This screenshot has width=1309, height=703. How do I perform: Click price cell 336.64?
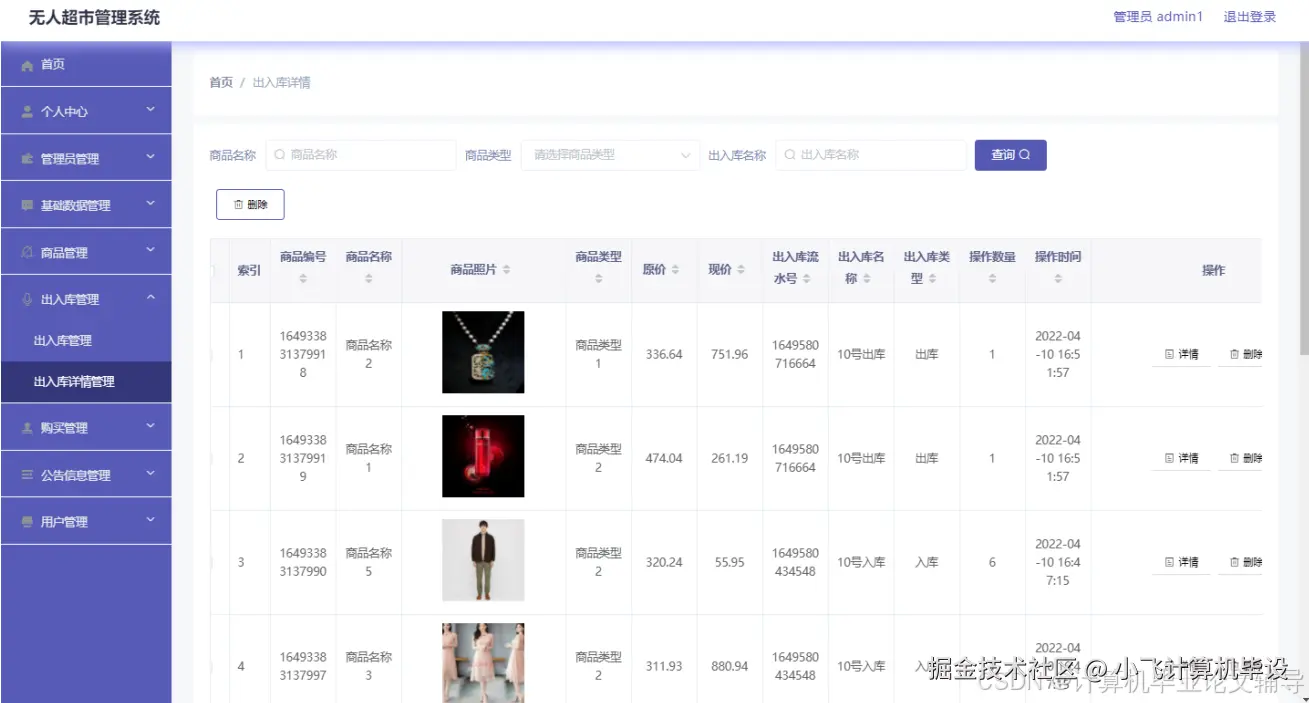coord(664,354)
